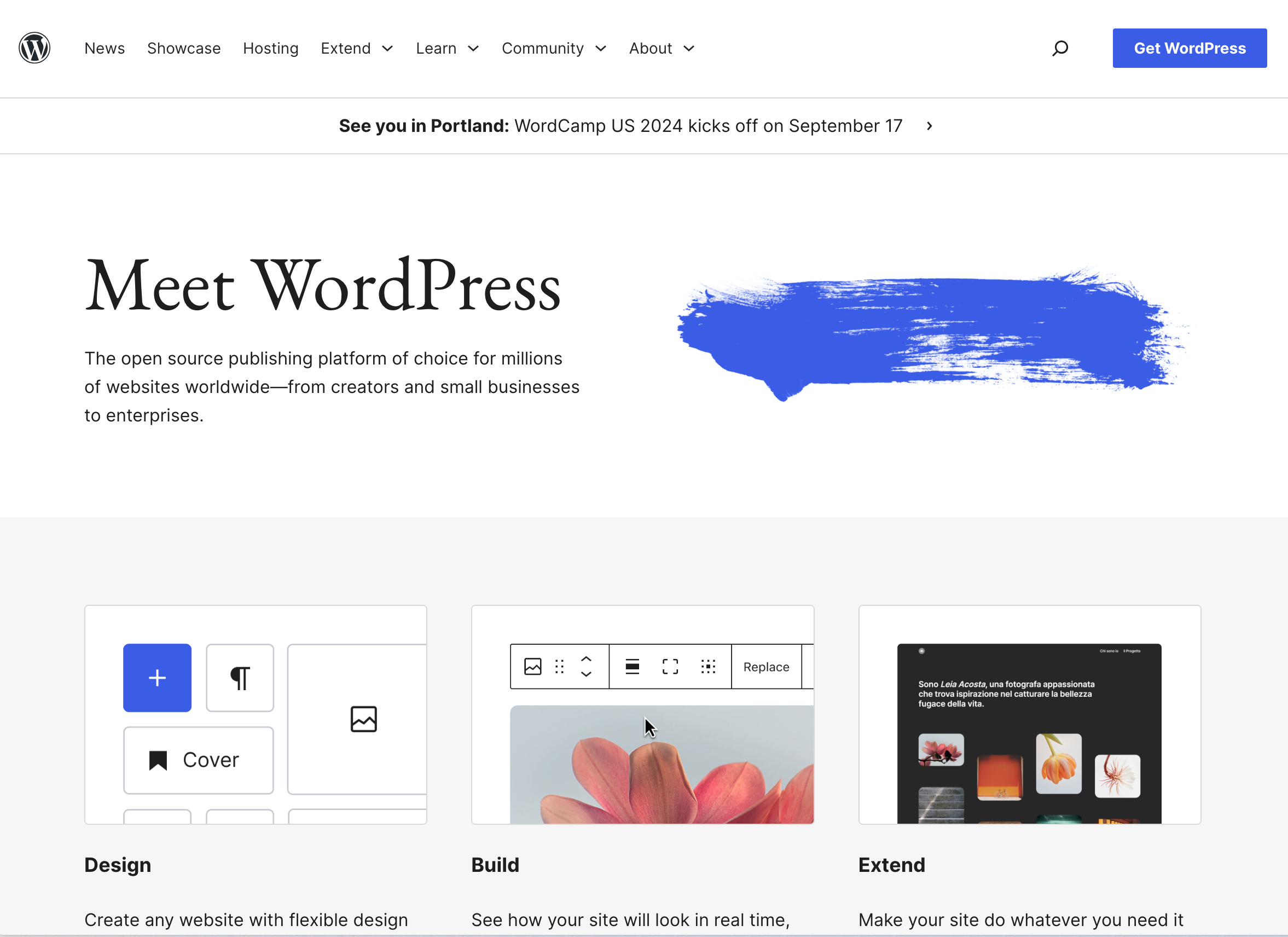Open the Extend navigation label
Screen dimensions: 1288x937
click(x=345, y=48)
